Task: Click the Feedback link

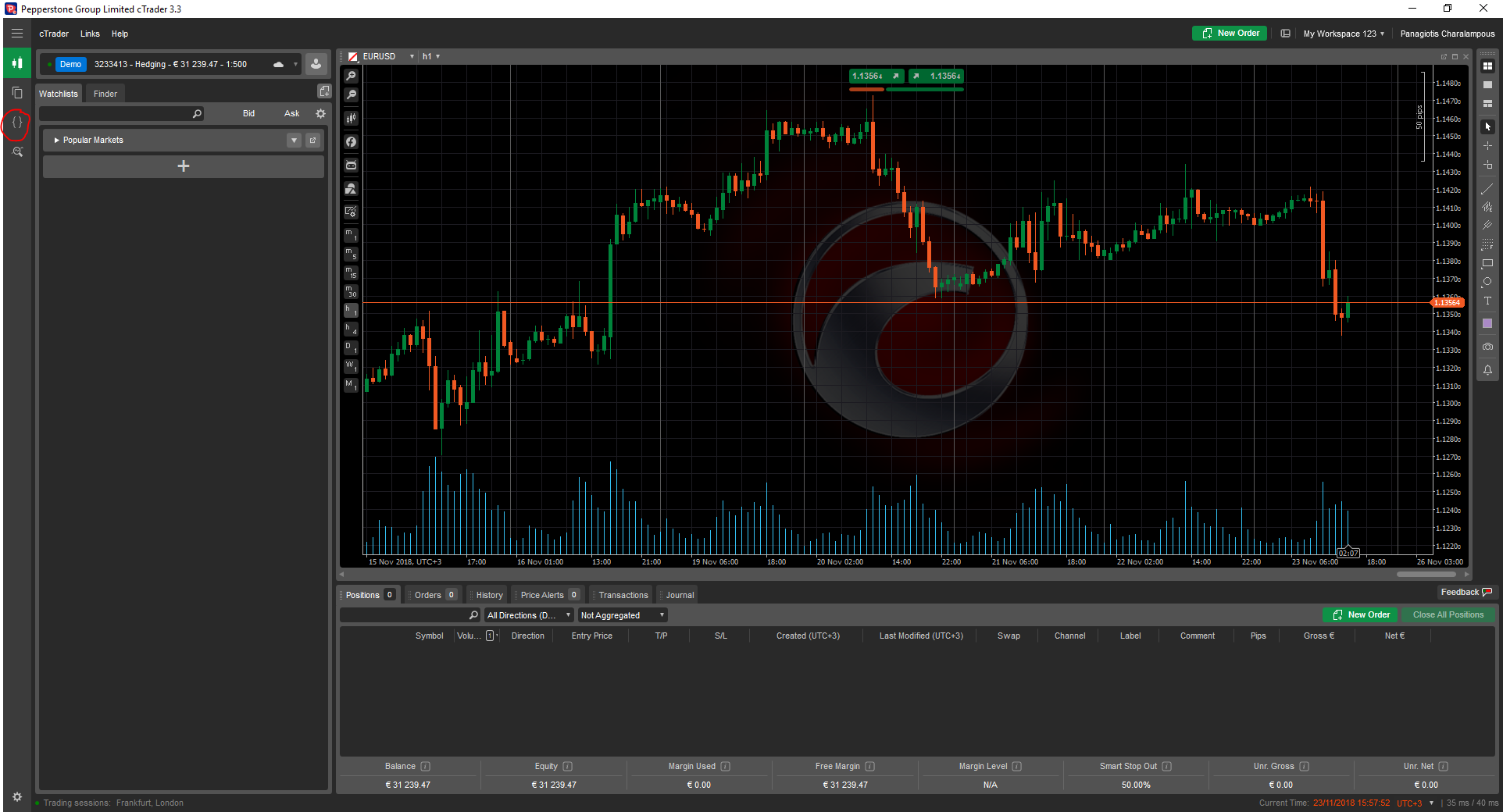Action: coord(1466,592)
